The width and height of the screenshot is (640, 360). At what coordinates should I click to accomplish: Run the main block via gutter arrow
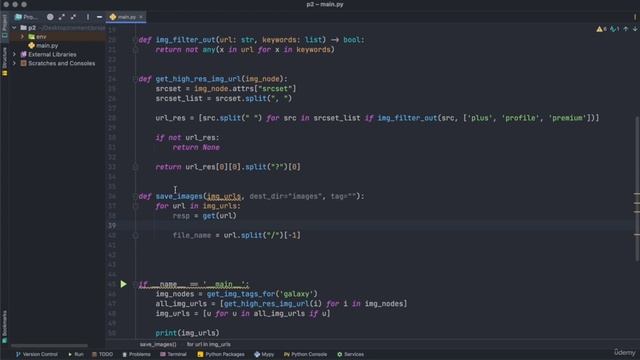pos(123,284)
